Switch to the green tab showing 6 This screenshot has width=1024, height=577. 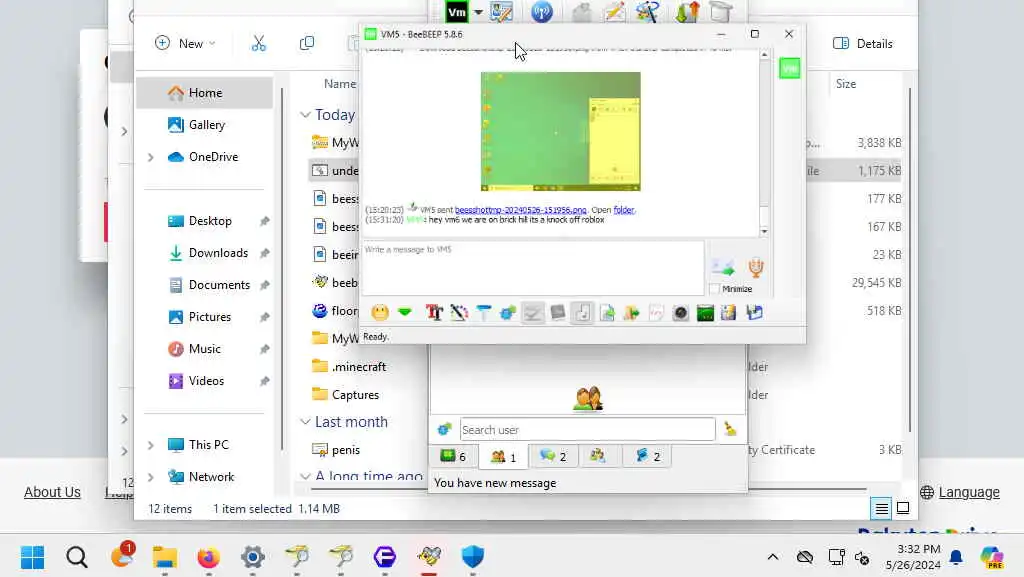click(x=453, y=456)
